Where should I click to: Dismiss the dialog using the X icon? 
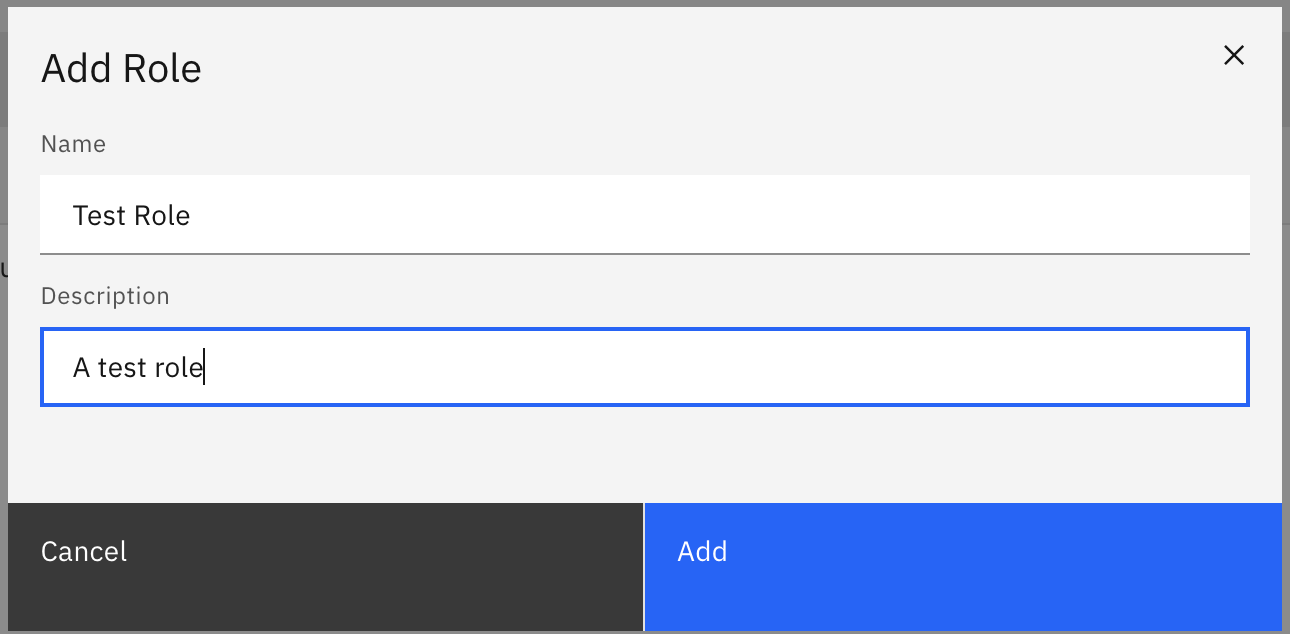click(x=1234, y=55)
